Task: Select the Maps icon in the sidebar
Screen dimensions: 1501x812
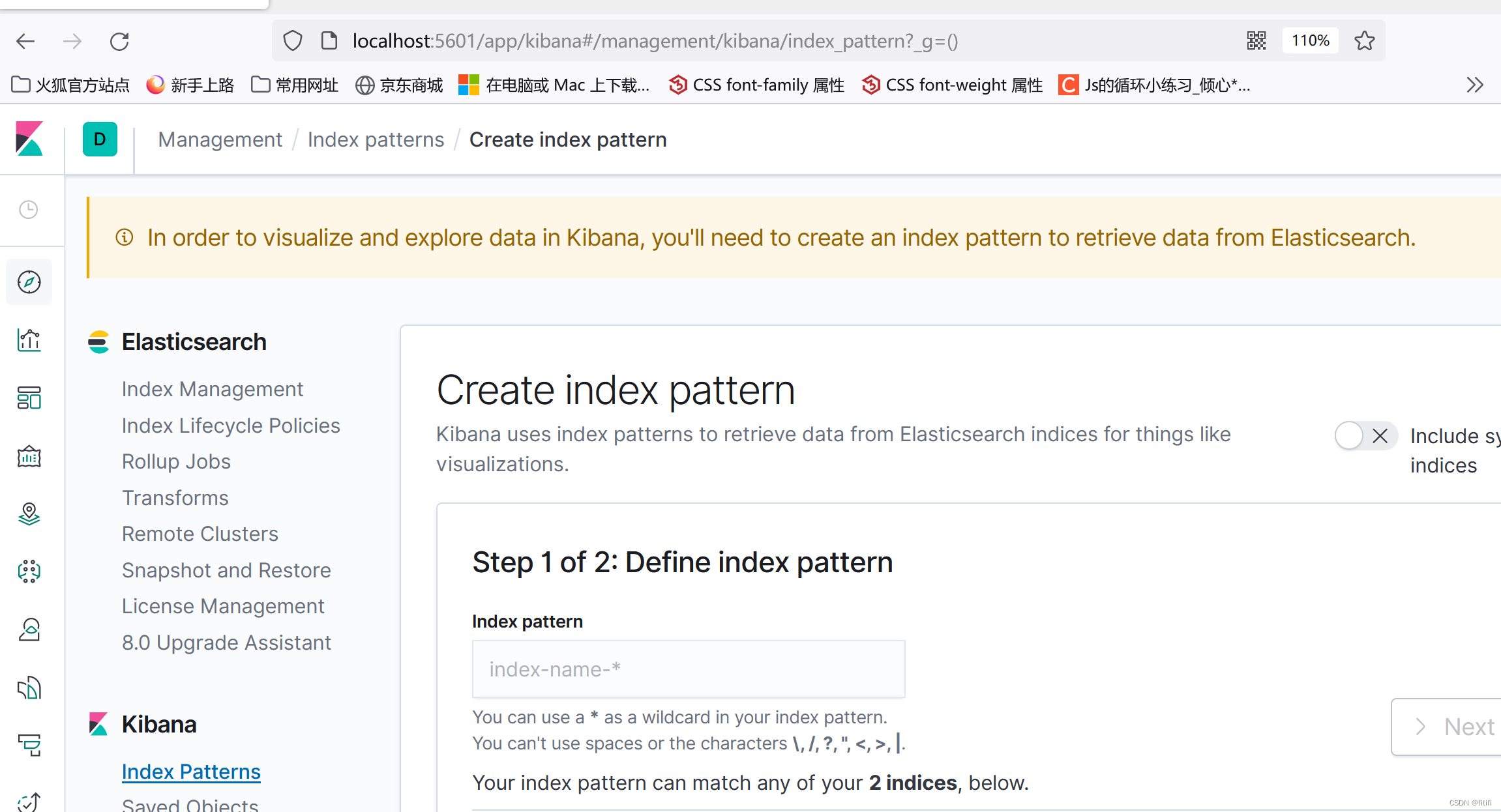Action: (29, 514)
